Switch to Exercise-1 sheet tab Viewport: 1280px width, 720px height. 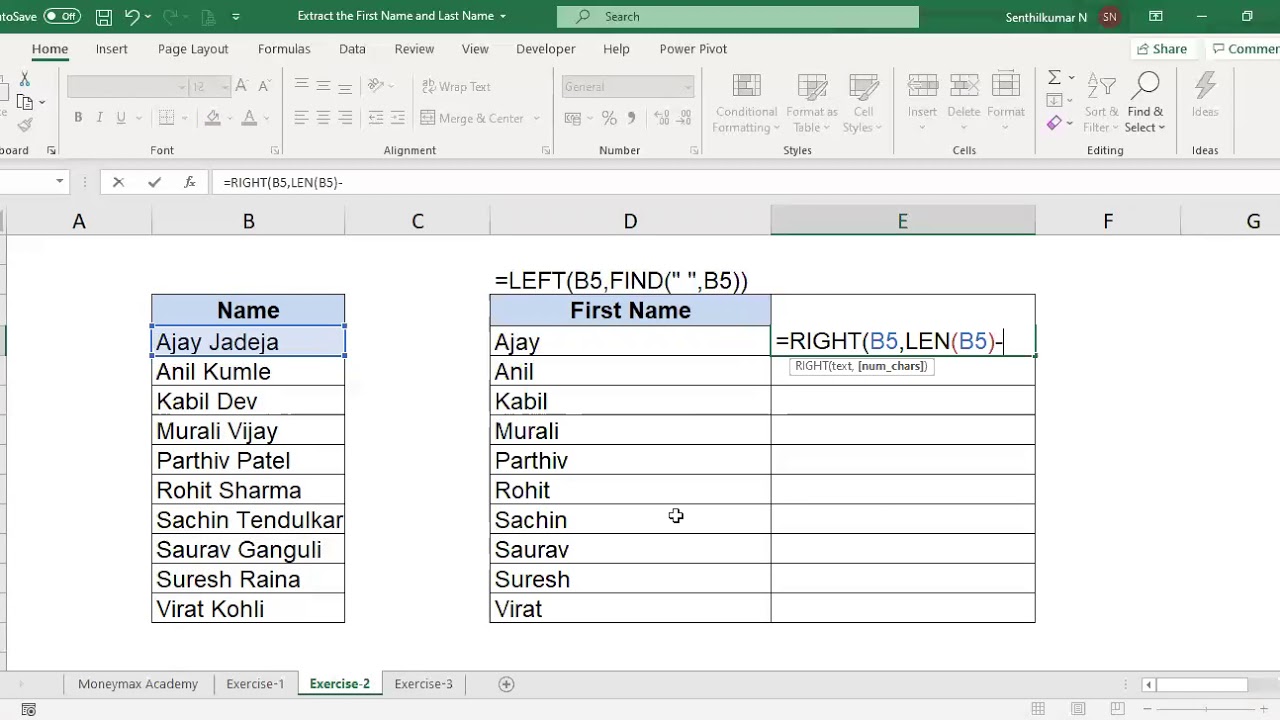[255, 684]
